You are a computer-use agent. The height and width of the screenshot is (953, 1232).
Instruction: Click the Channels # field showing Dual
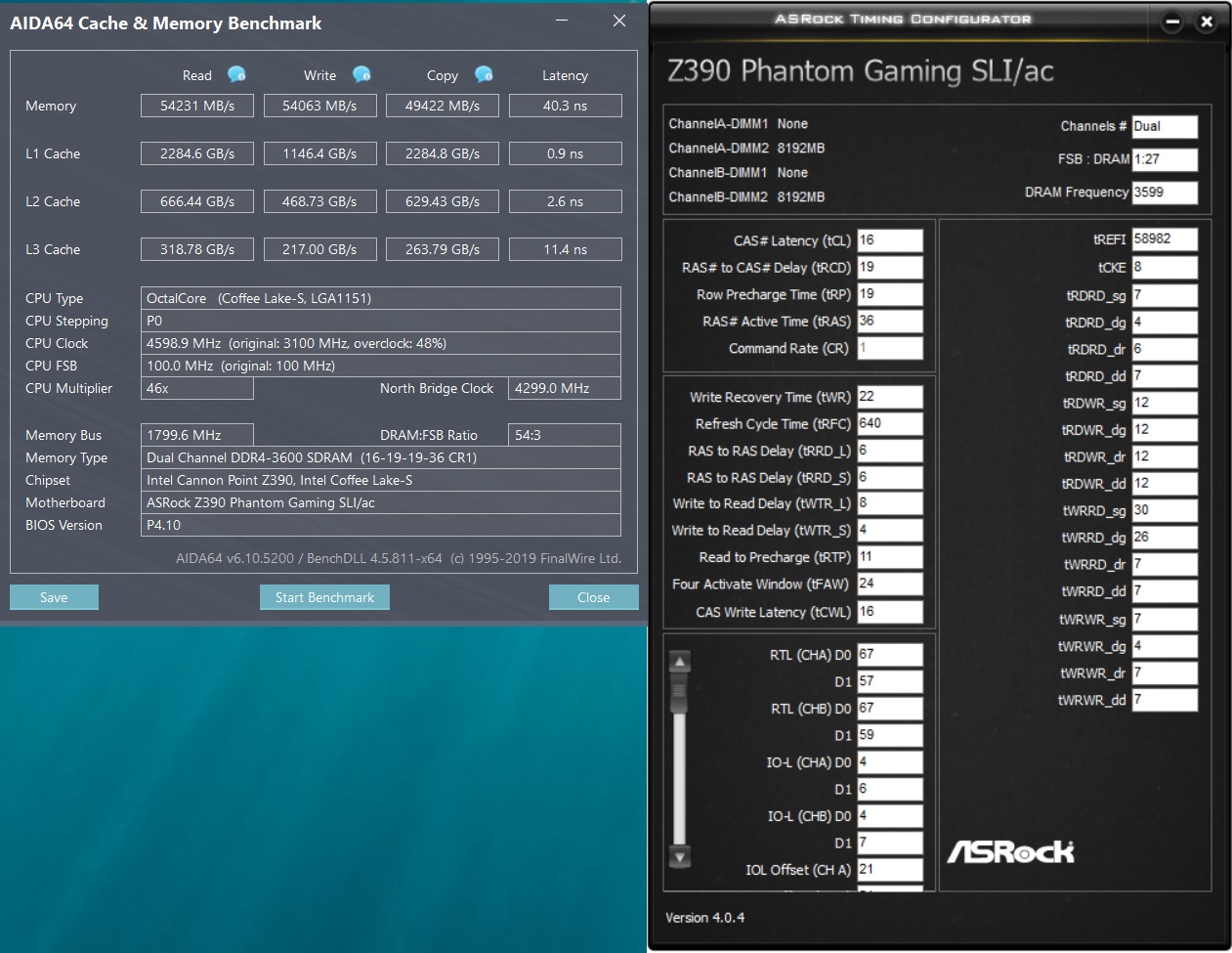[x=1165, y=126]
